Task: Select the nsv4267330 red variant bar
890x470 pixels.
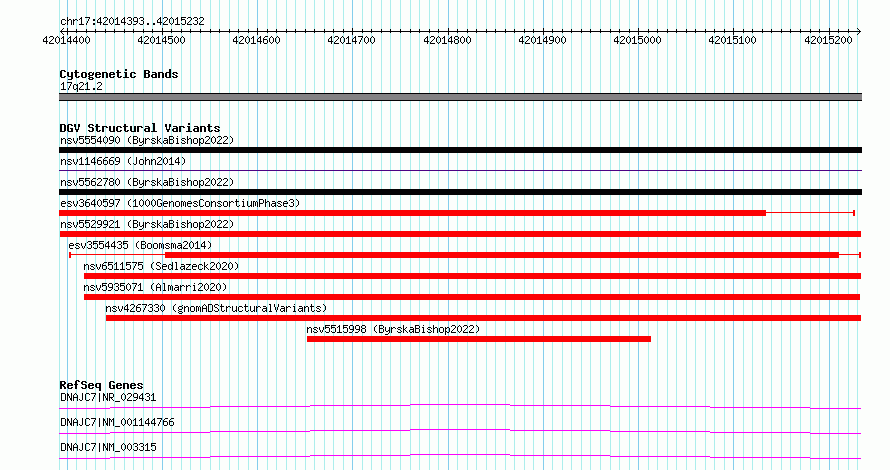Action: coord(483,318)
